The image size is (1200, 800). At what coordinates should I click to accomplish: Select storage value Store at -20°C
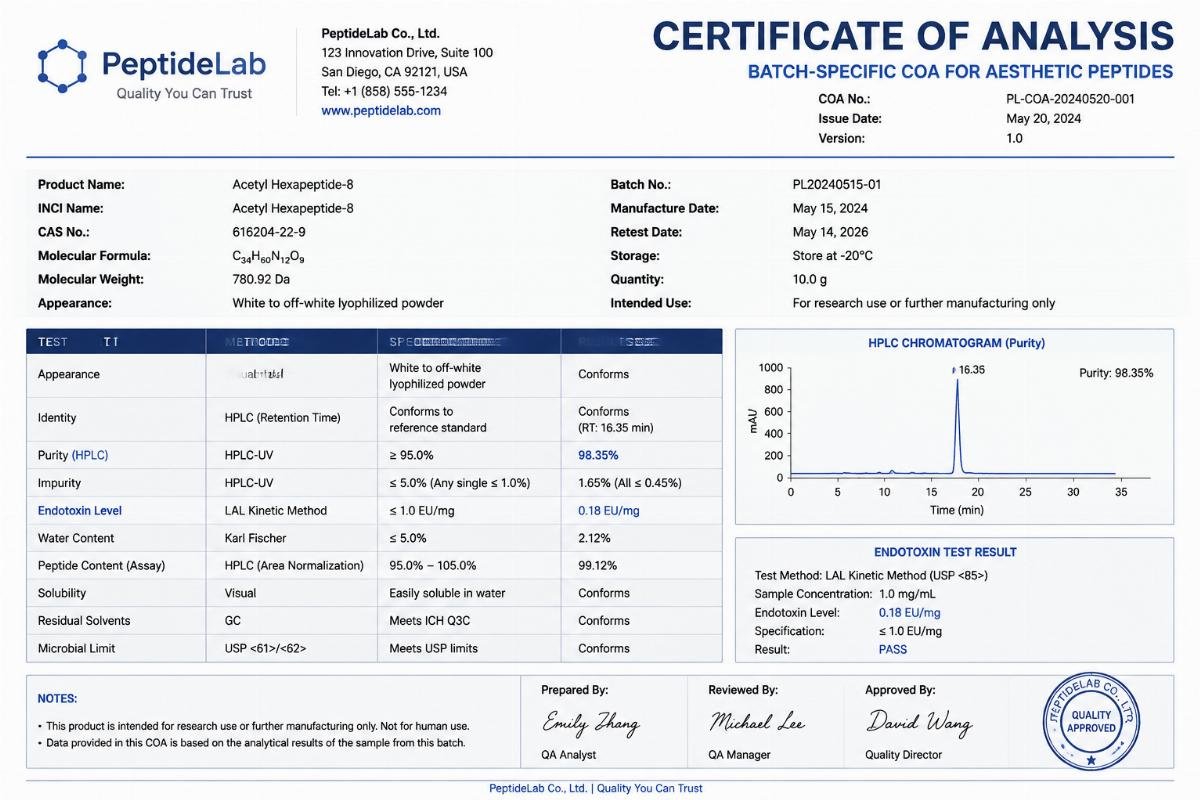[x=833, y=256]
